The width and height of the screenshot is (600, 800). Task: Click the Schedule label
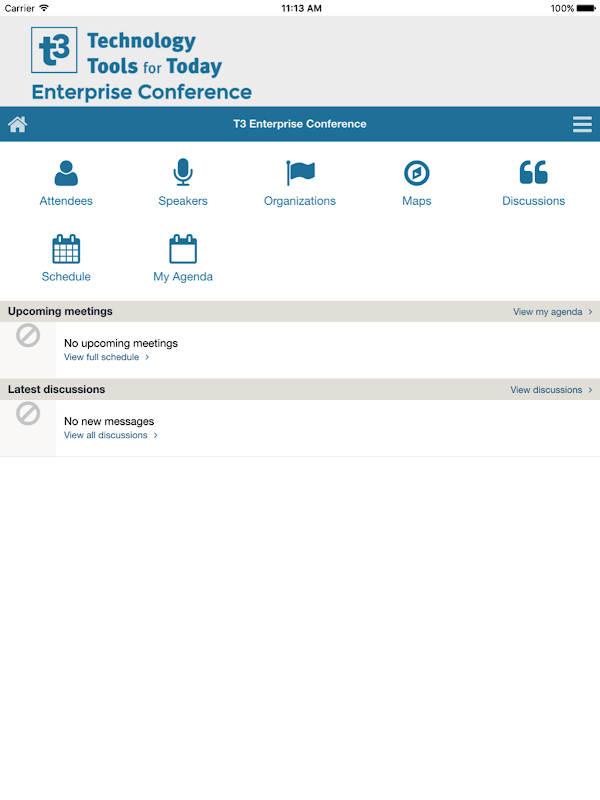pyautogui.click(x=66, y=277)
